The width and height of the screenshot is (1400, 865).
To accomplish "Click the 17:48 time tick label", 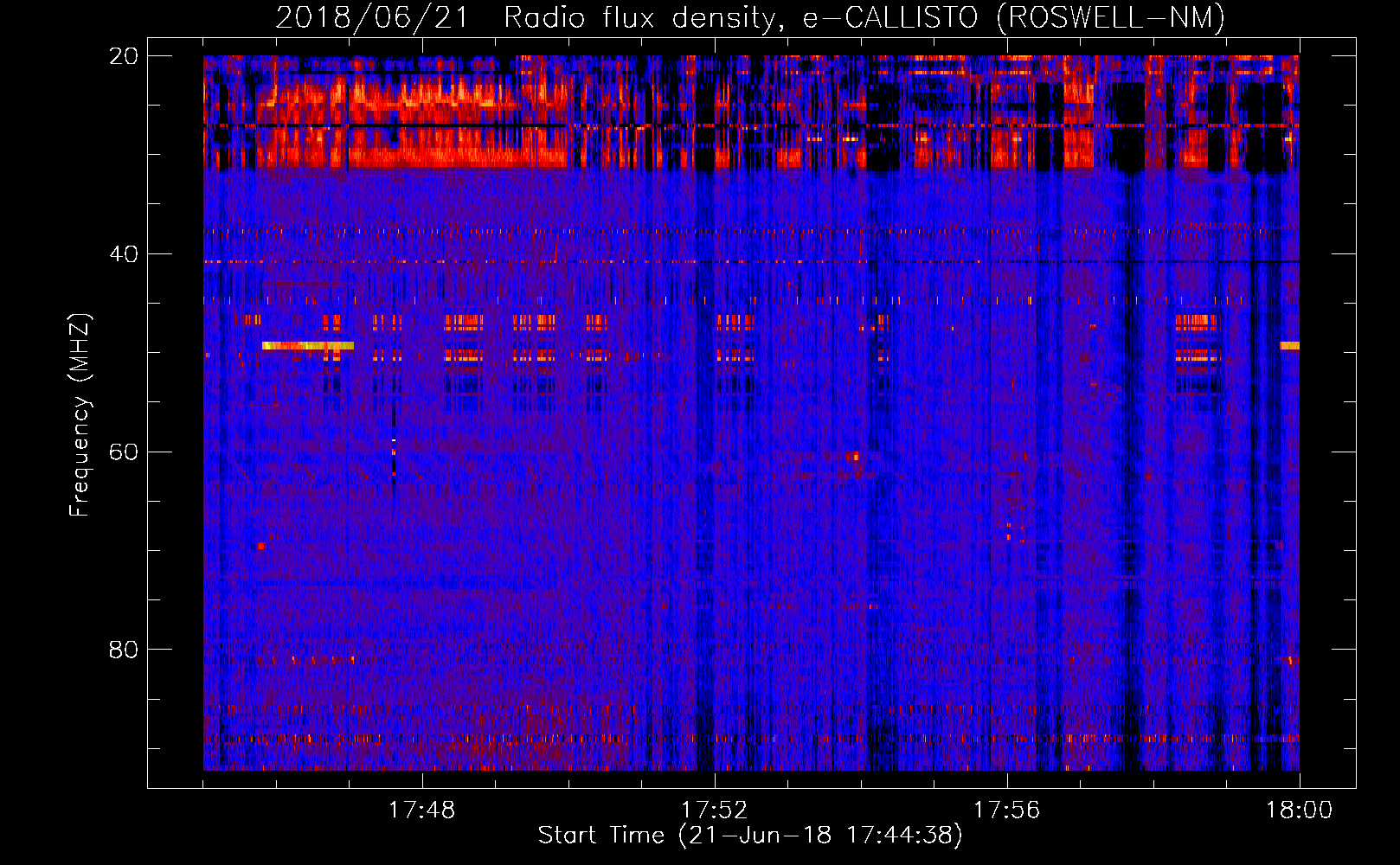I will pos(421,811).
